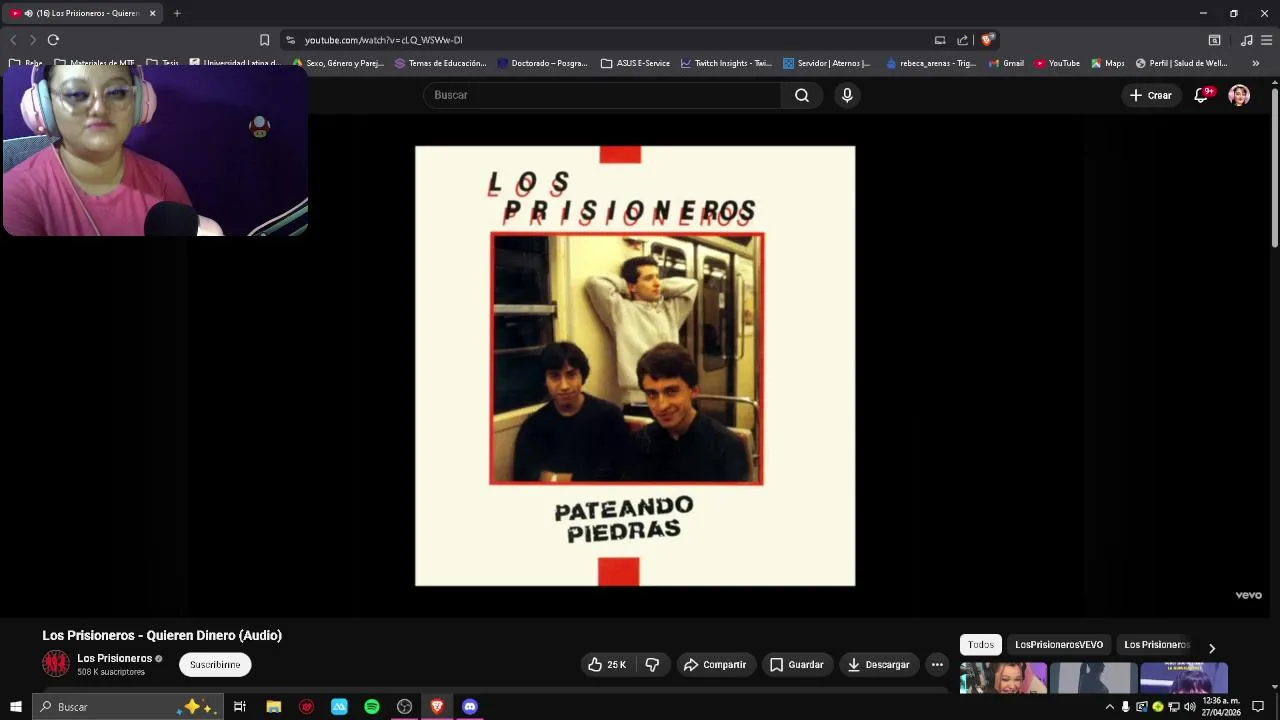1280x720 pixels.
Task: Open the browser hamburger menu
Action: [1266, 40]
